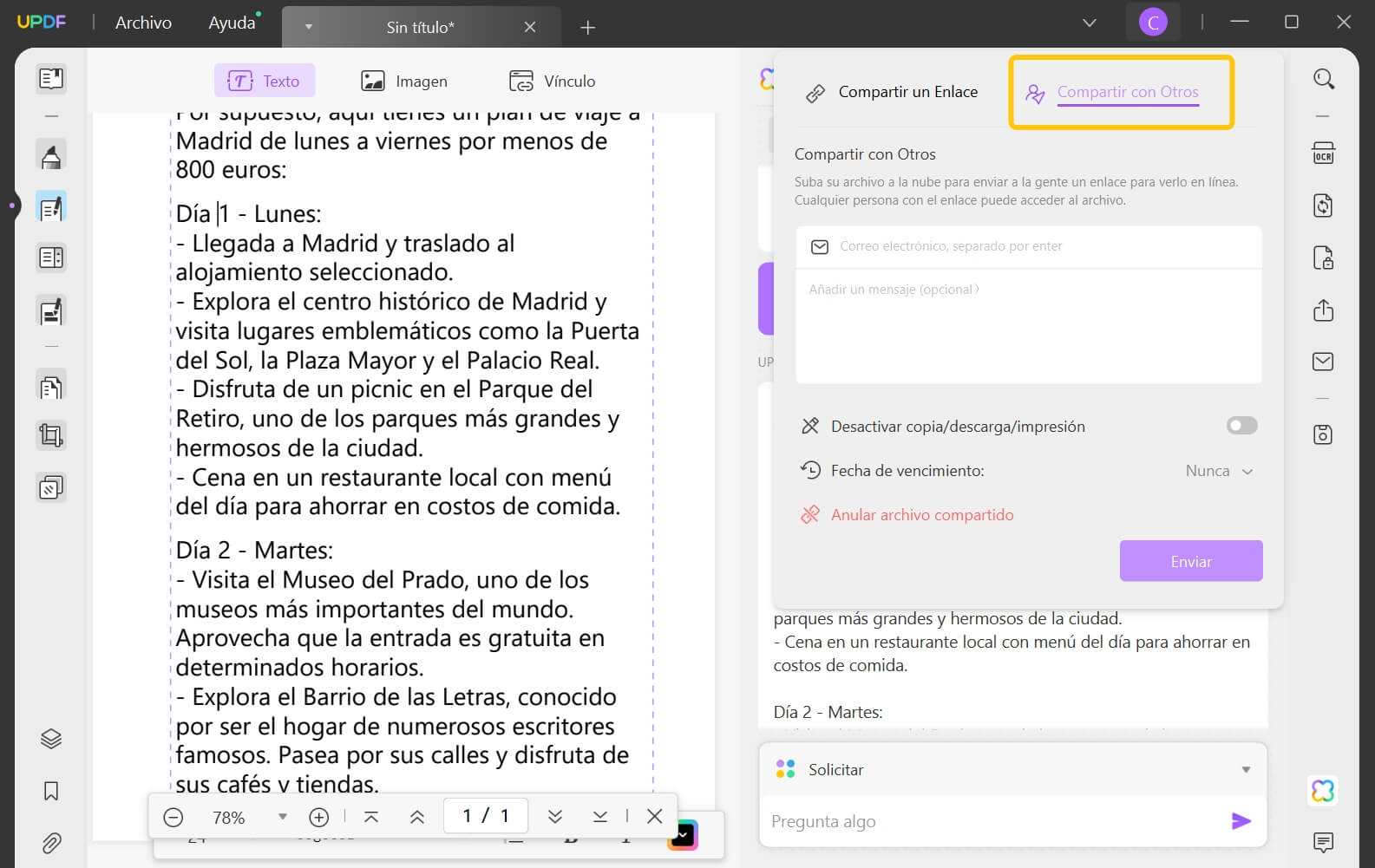Open the Organize Pages tool
The width and height of the screenshot is (1375, 868).
coord(51,386)
